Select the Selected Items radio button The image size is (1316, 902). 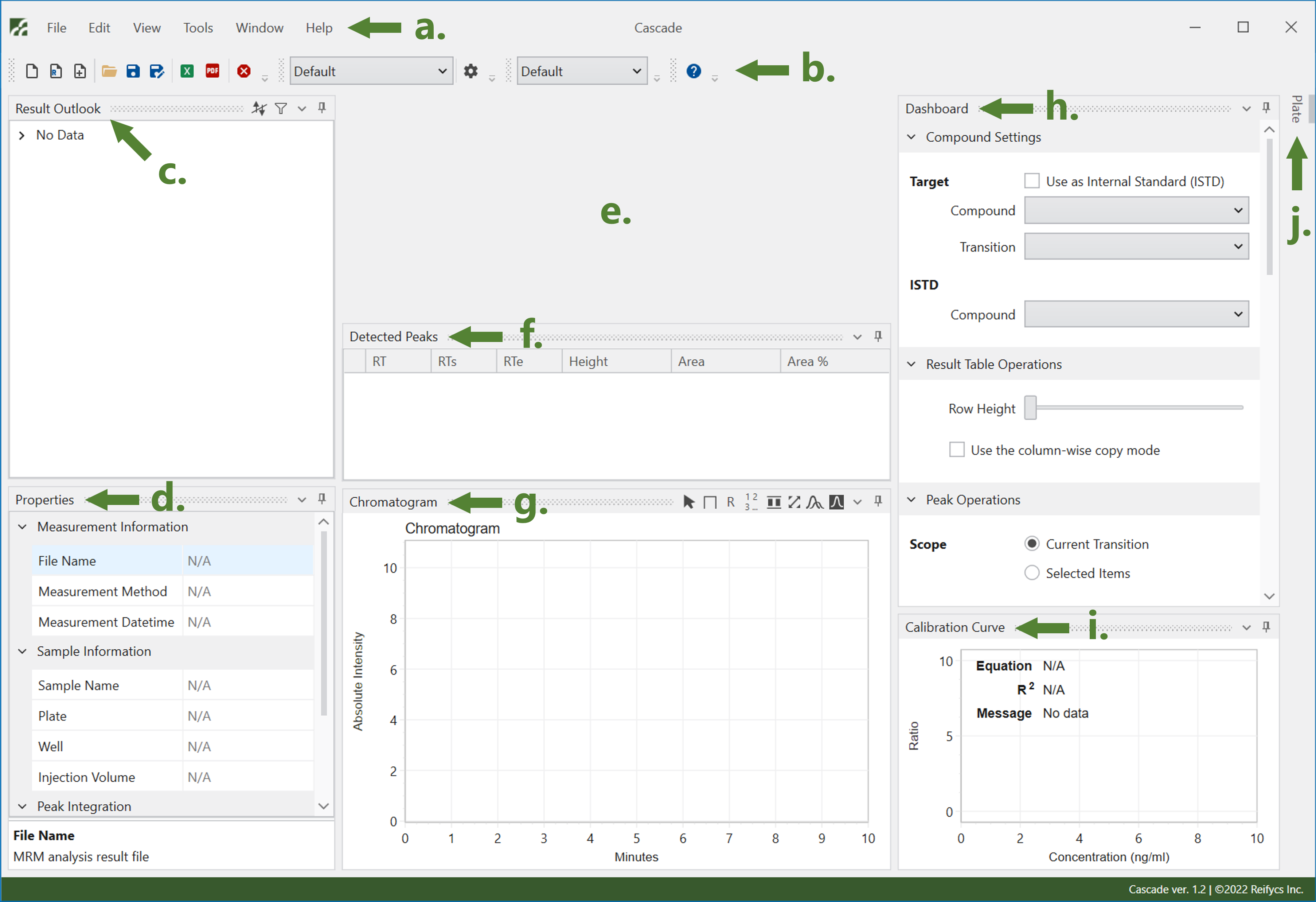click(x=1032, y=573)
